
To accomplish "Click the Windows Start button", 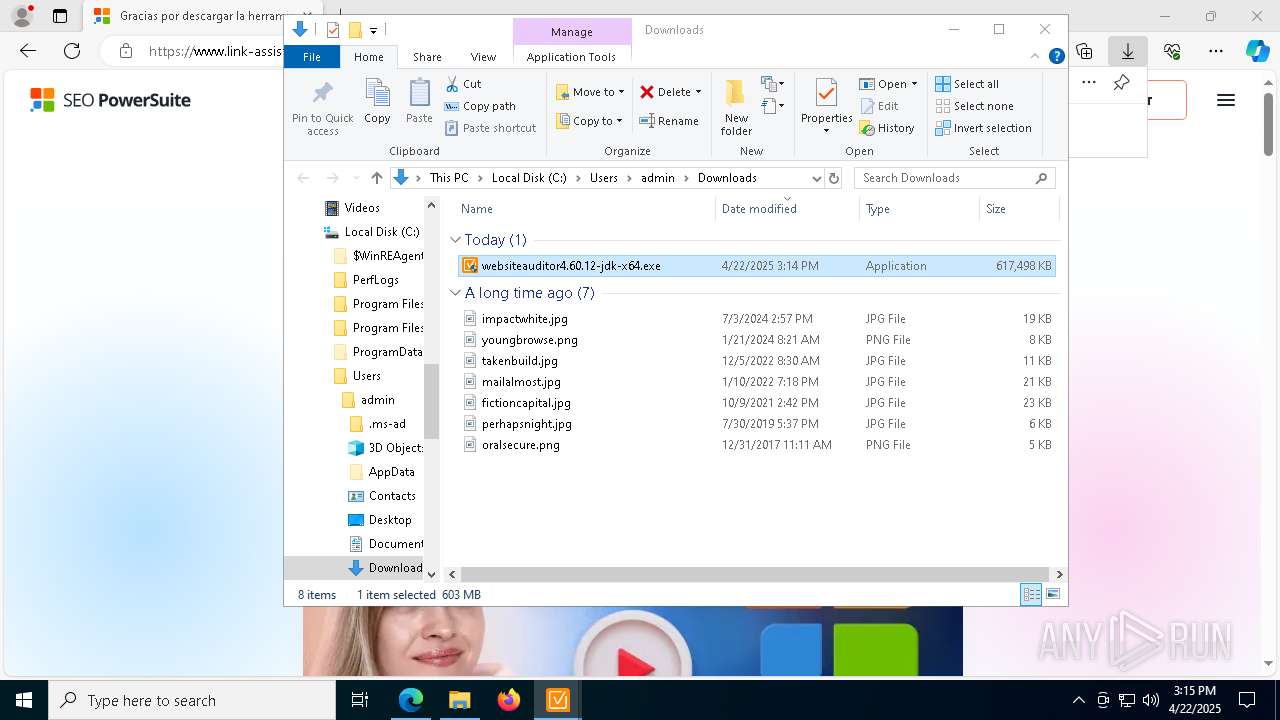I will click(x=24, y=700).
